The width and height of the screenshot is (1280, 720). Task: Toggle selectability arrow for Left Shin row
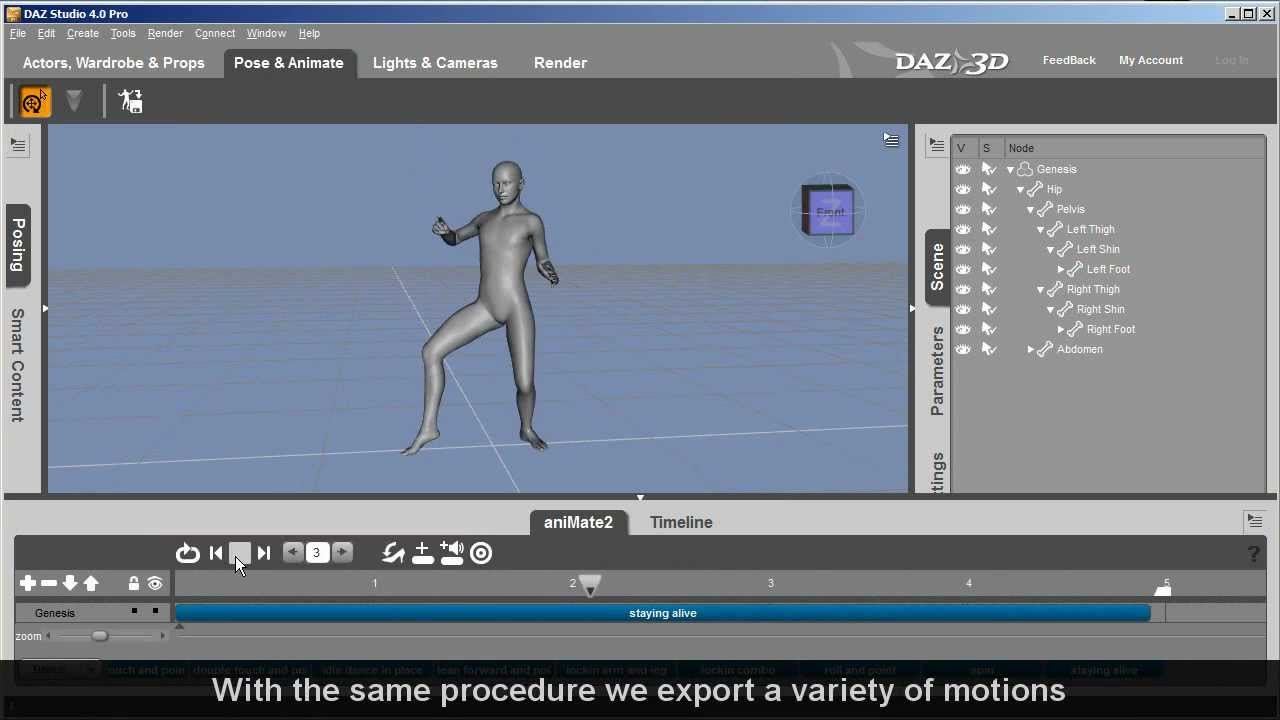[x=989, y=249]
